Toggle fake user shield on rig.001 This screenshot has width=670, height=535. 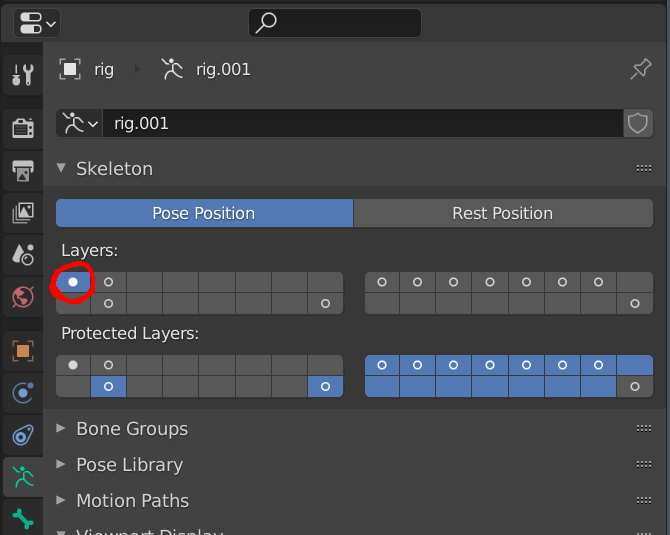(x=638, y=123)
